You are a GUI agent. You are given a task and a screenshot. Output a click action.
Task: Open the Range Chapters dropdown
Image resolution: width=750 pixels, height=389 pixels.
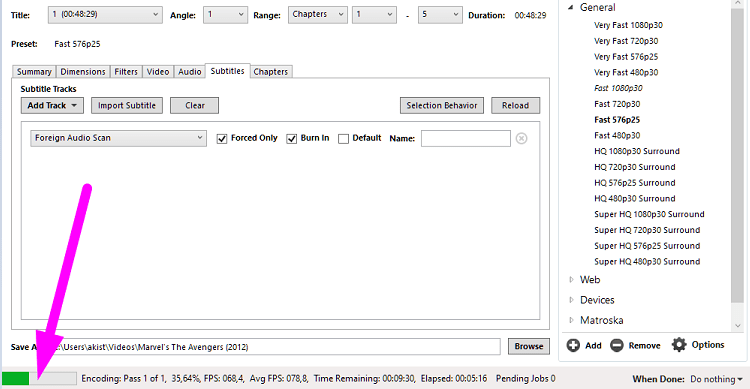tap(318, 15)
